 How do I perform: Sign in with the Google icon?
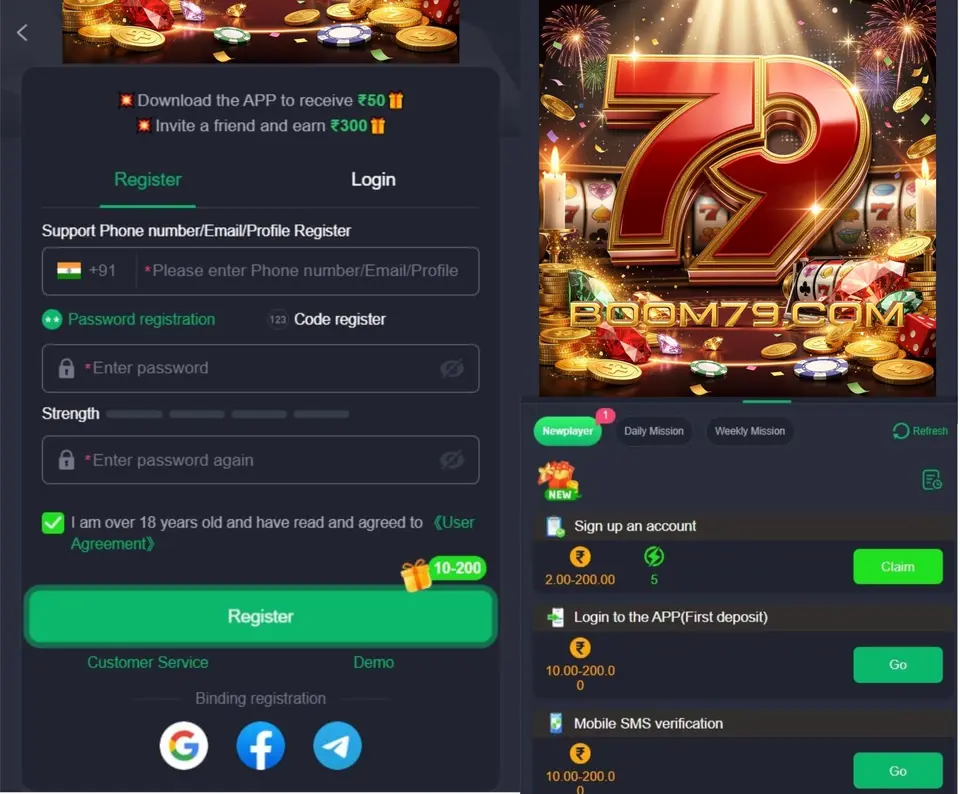[x=184, y=746]
